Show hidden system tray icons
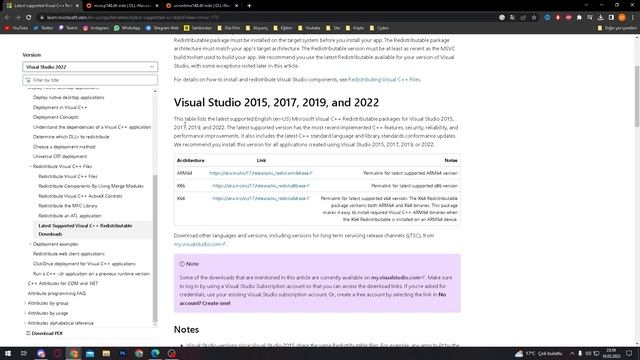 (x=572, y=353)
